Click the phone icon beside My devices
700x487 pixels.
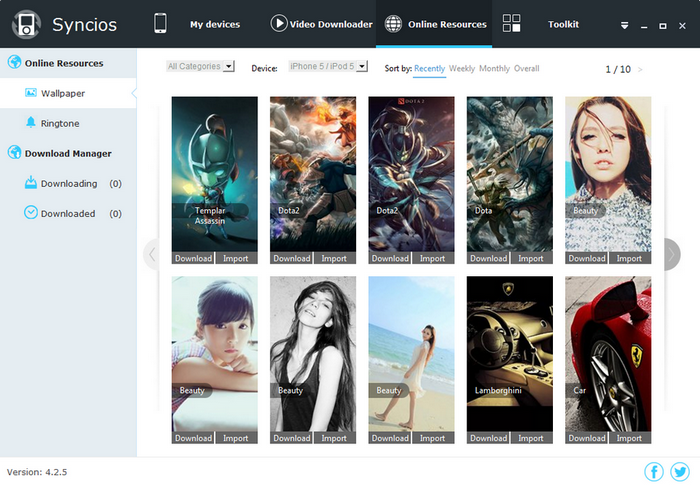[160, 23]
